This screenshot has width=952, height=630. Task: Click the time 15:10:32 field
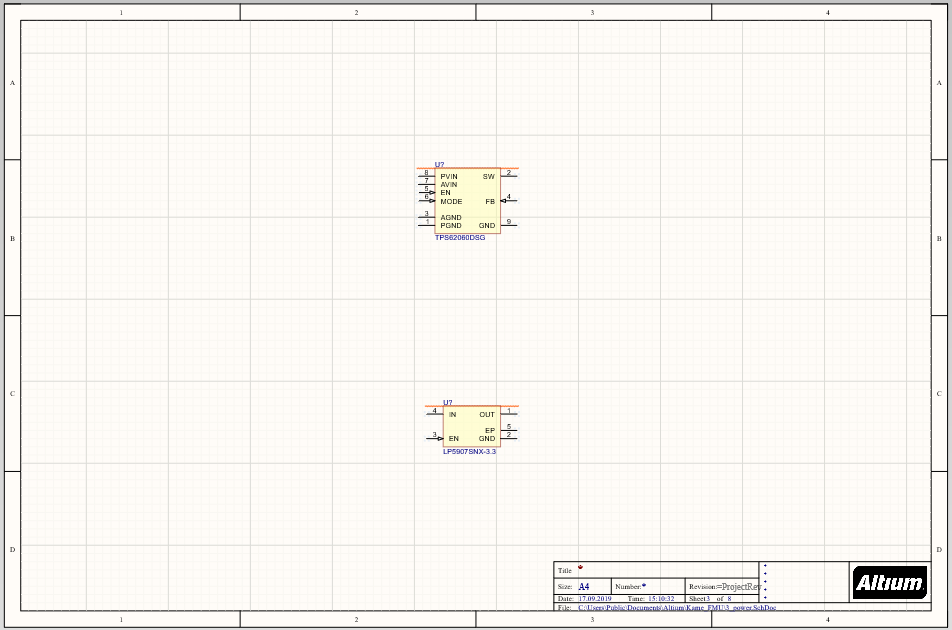coord(660,598)
